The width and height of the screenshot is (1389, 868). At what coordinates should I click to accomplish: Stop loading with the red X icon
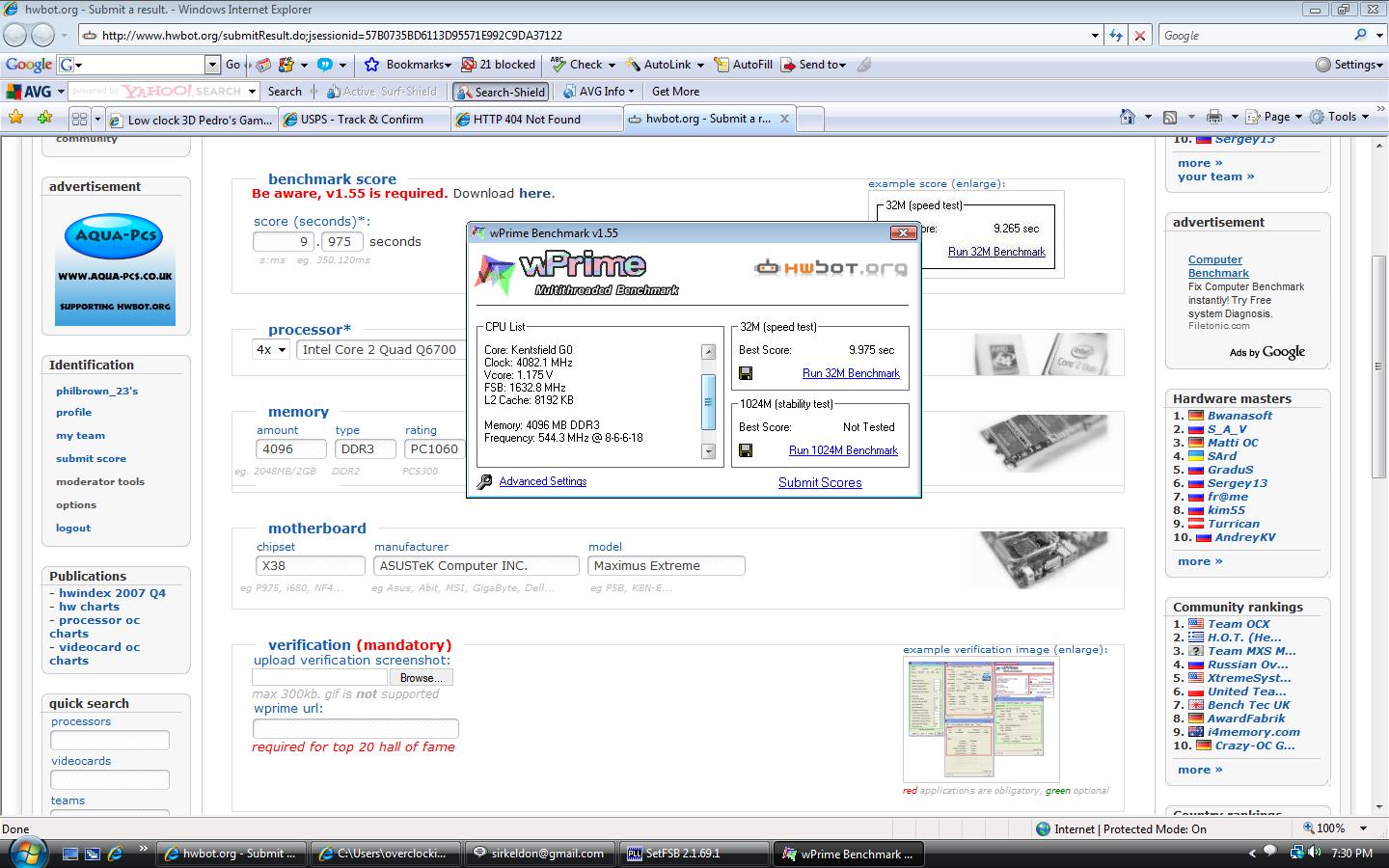click(x=1140, y=35)
